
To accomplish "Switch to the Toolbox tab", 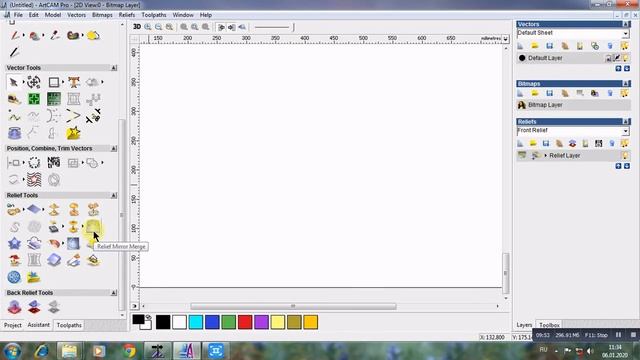I will 549,325.
